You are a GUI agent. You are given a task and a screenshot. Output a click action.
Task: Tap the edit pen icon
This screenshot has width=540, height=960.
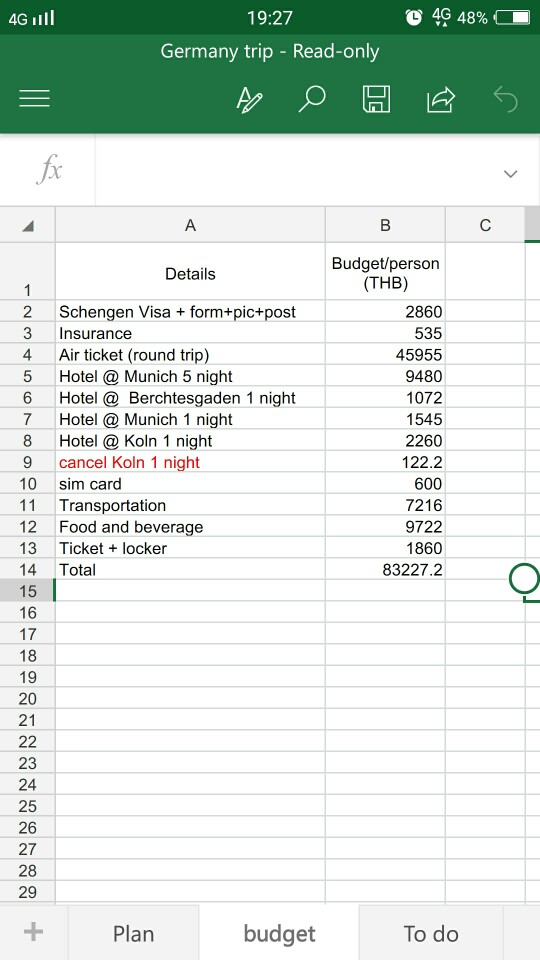(249, 99)
